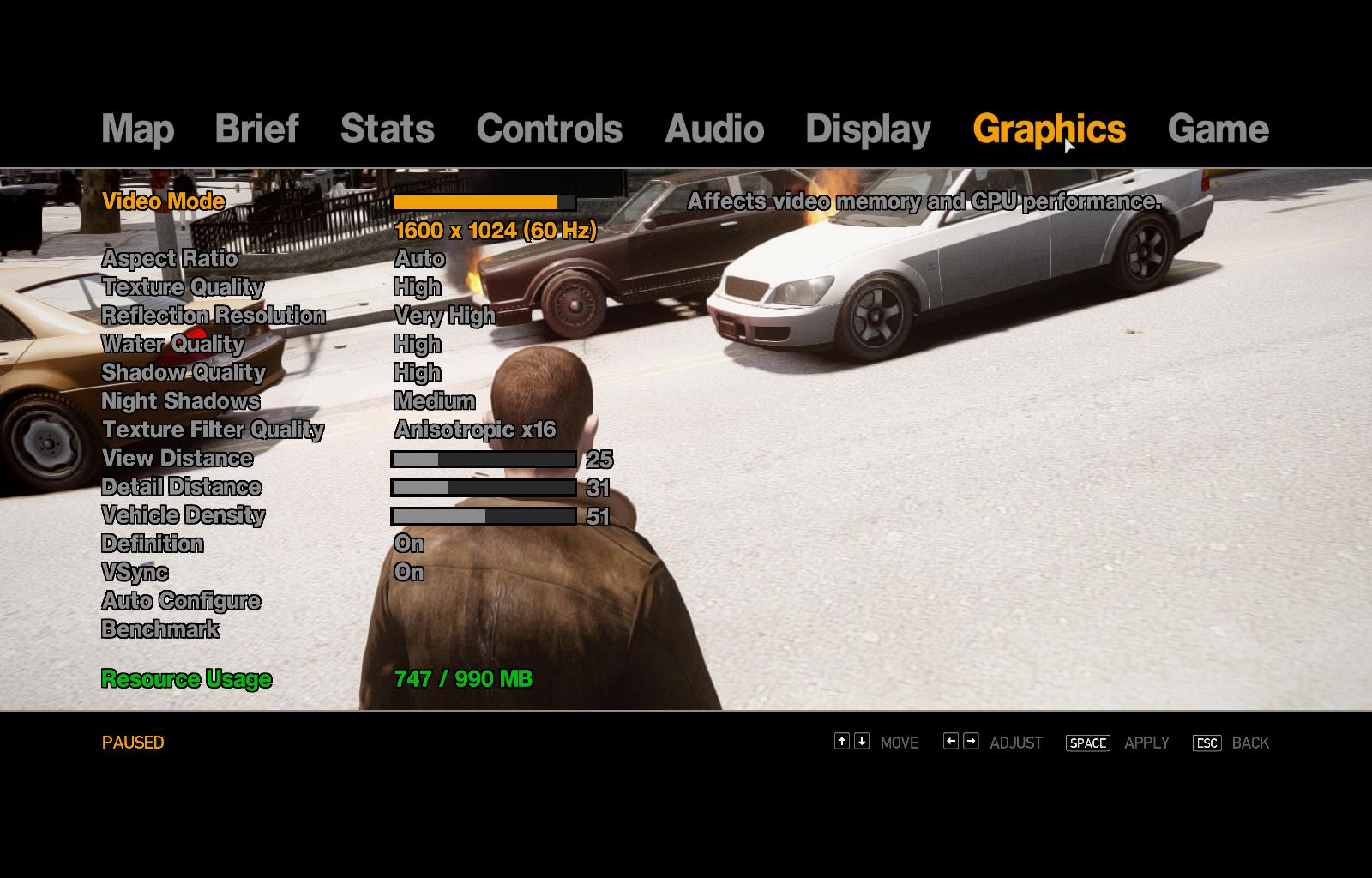
Task: Switch to the Display tab
Action: (x=868, y=130)
